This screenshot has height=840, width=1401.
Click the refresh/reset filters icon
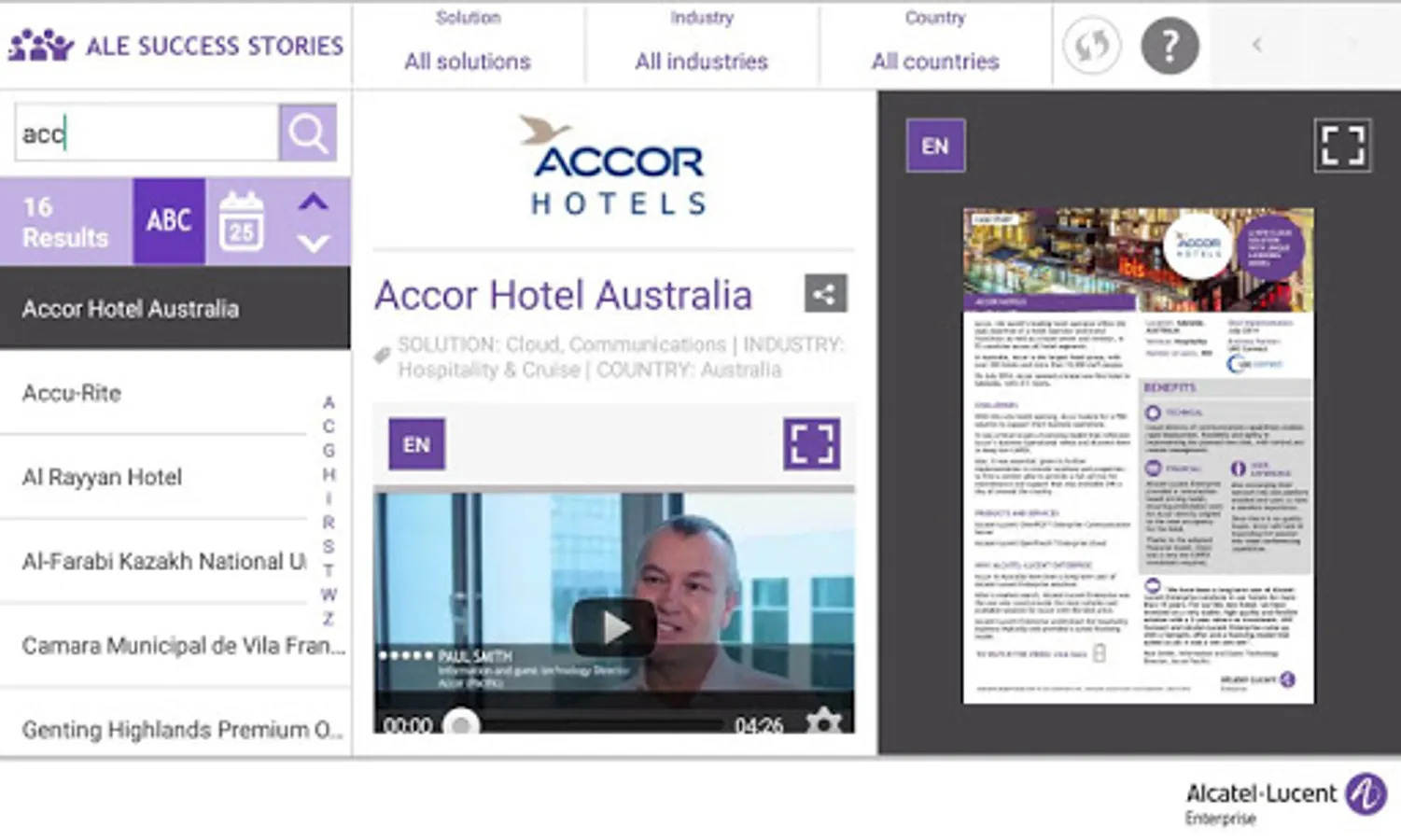(x=1092, y=45)
